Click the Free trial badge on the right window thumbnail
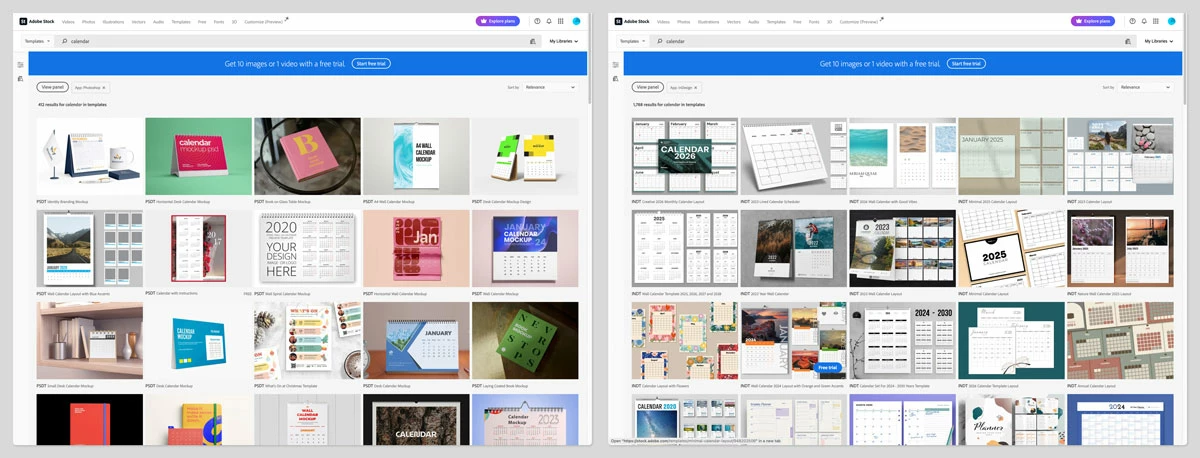 coord(829,367)
